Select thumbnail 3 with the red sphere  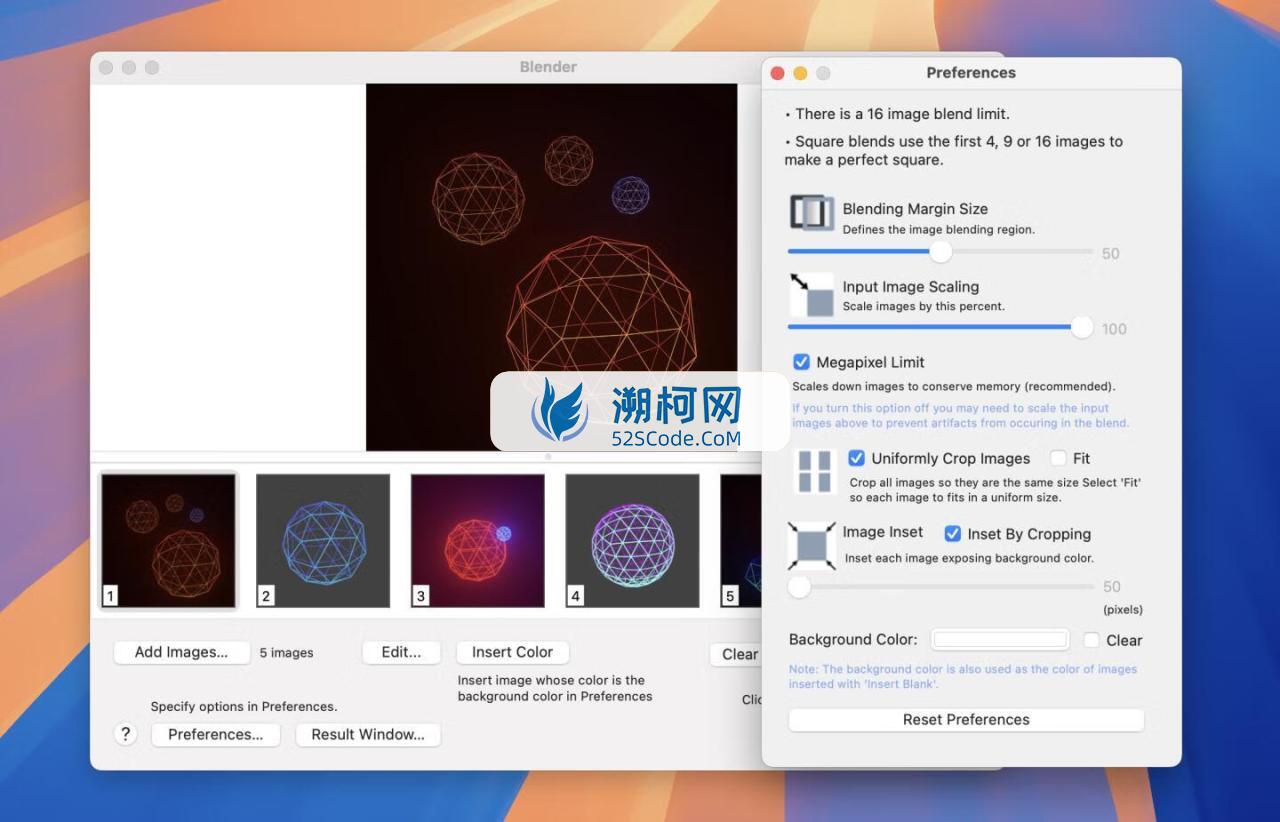tap(478, 540)
